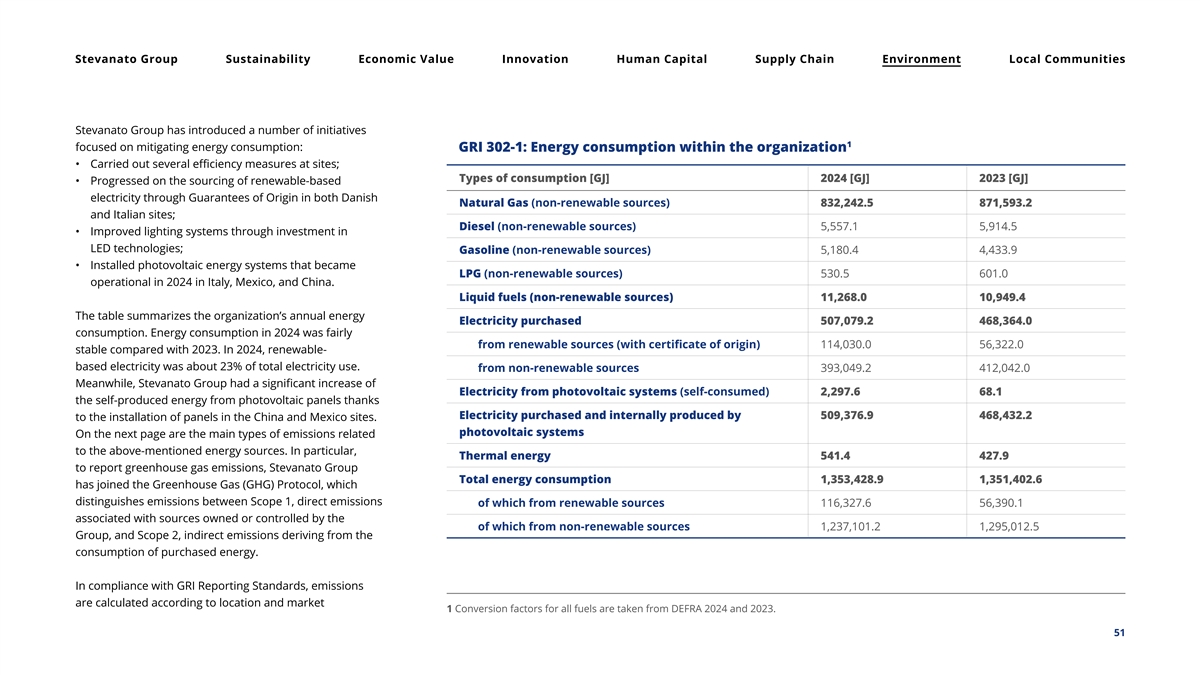Screen dimensions: 1200x675
Task: Open the Innovation section tab
Action: [x=535, y=59]
